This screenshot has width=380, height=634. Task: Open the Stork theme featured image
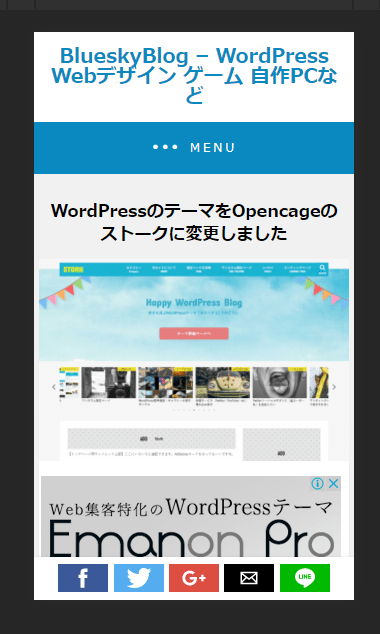click(x=194, y=360)
